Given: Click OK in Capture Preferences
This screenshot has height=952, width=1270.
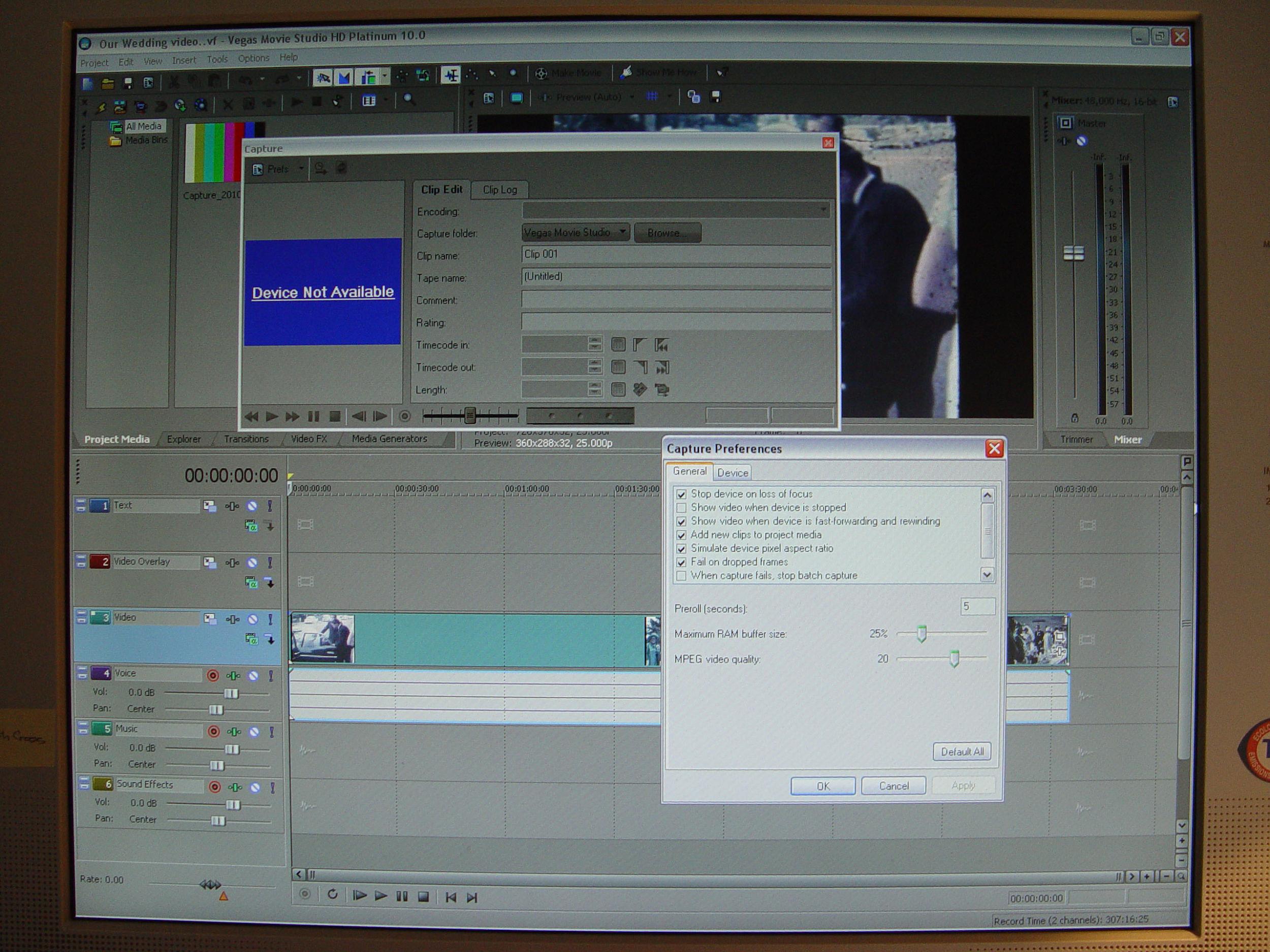Looking at the screenshot, I should (823, 785).
